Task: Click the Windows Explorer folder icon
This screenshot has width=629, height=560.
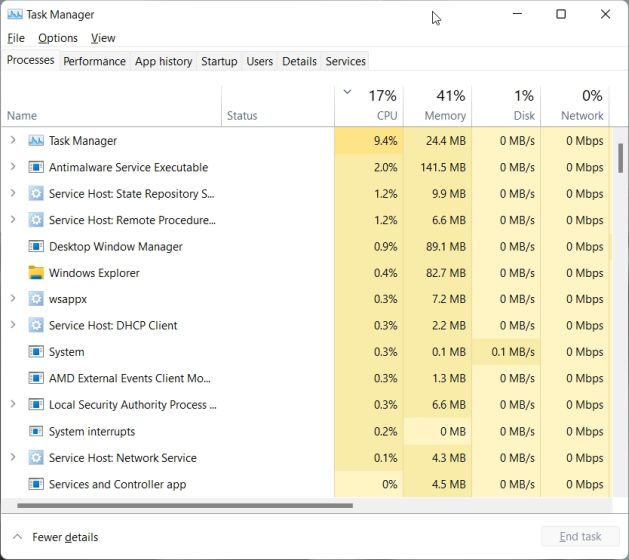Action: pyautogui.click(x=36, y=273)
